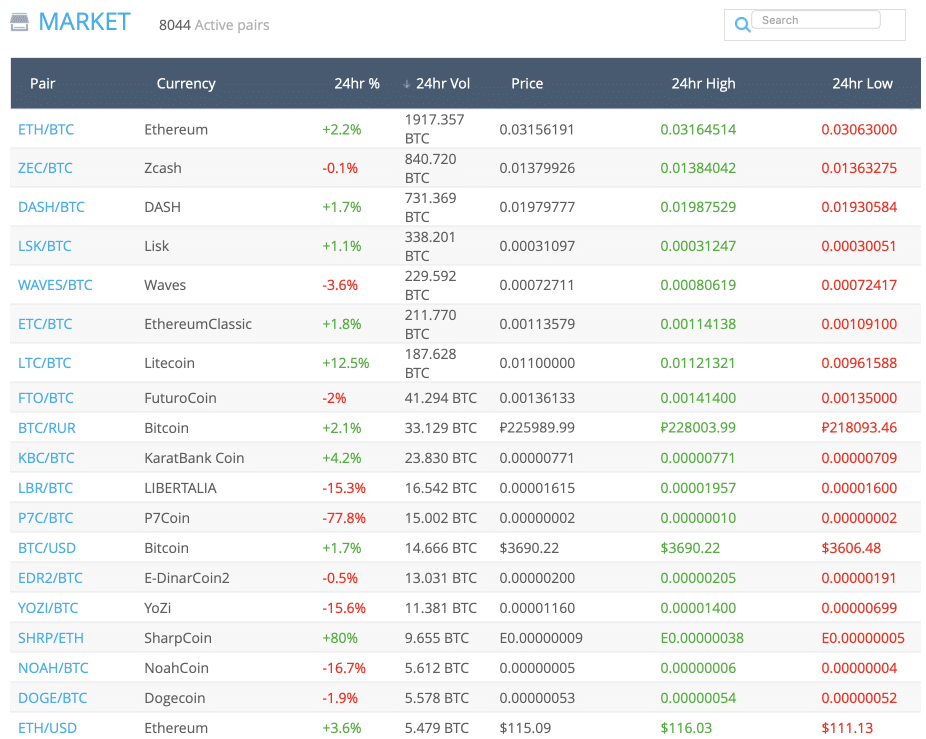Open the FTO/BTC pair
This screenshot has width=926, height=739.
[46, 398]
